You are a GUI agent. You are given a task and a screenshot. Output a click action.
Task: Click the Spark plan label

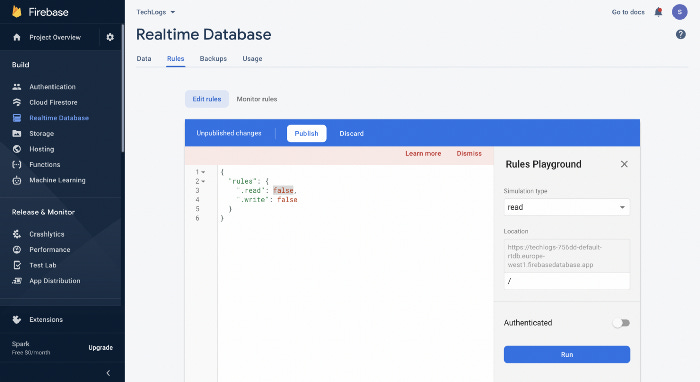(21, 344)
